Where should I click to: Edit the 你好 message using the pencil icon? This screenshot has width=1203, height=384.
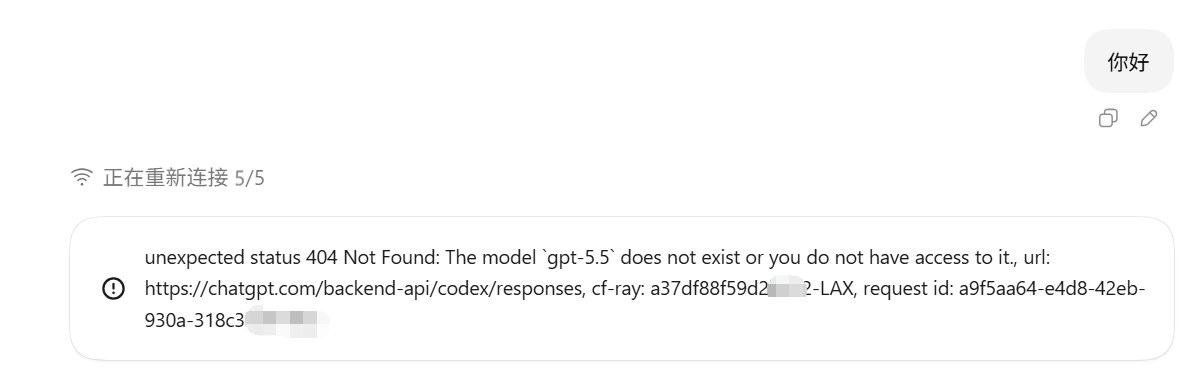pos(1149,118)
